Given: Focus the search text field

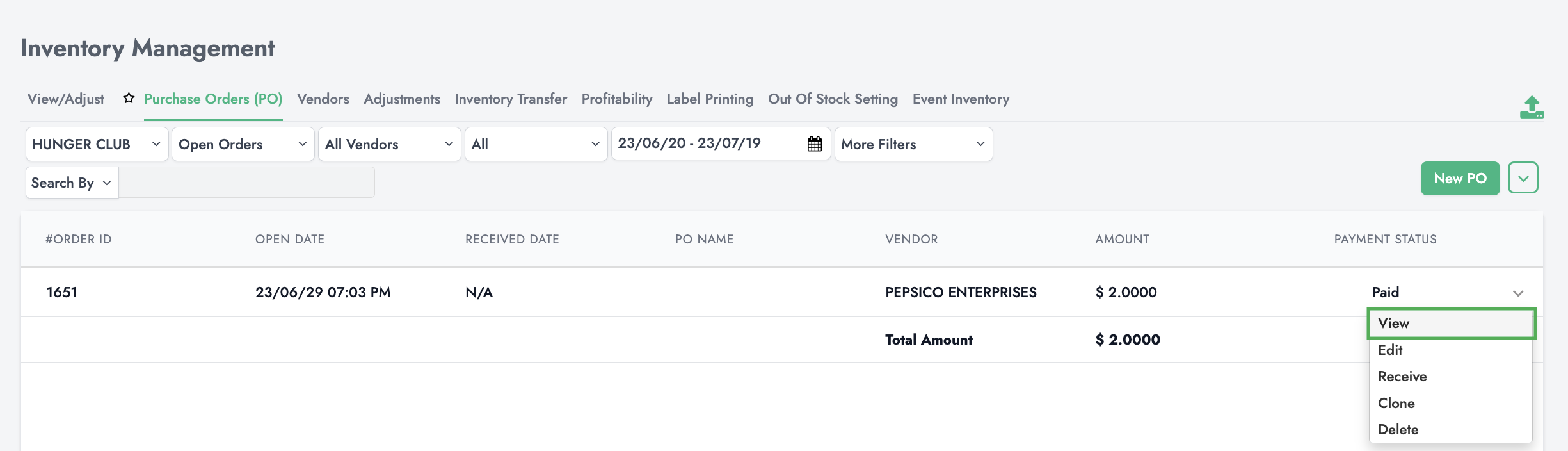Looking at the screenshot, I should point(247,183).
